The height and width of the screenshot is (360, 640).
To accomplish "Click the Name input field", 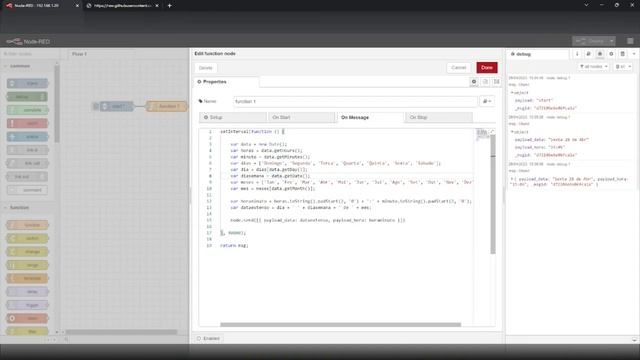I will [355, 101].
